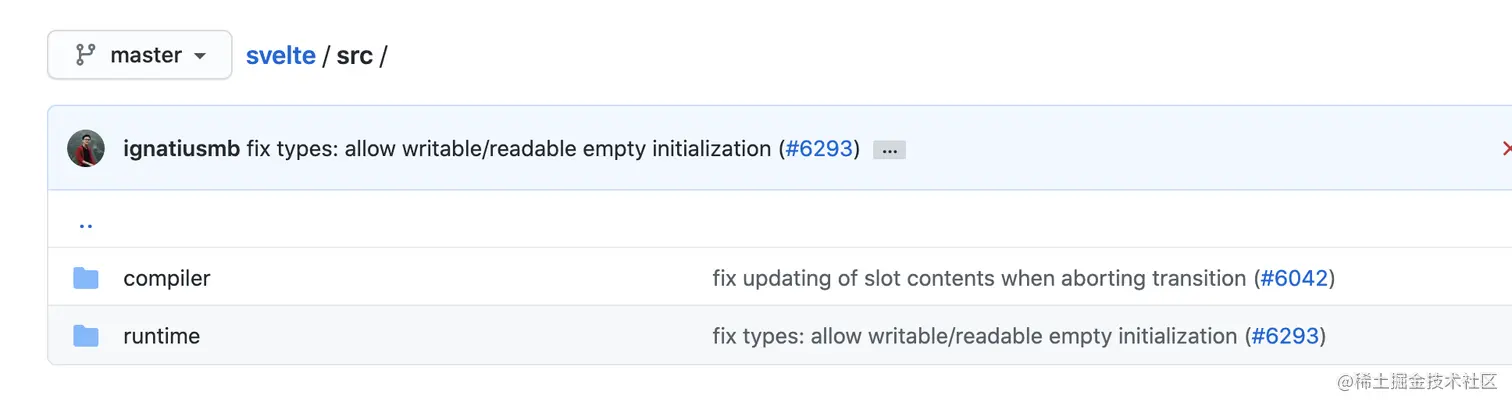Open pull request #6042
Screen dimensions: 1512x406
pyautogui.click(x=1294, y=278)
